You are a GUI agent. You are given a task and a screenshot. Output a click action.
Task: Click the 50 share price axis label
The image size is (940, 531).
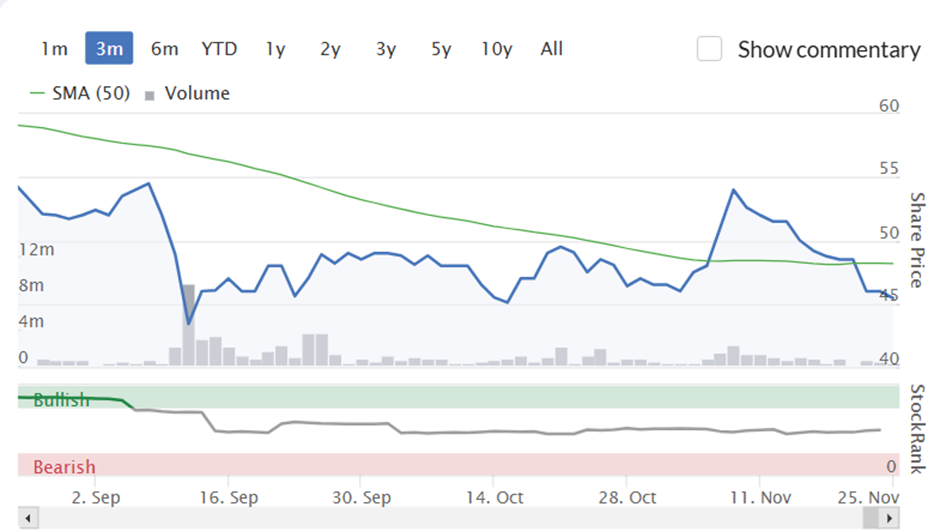coord(889,233)
